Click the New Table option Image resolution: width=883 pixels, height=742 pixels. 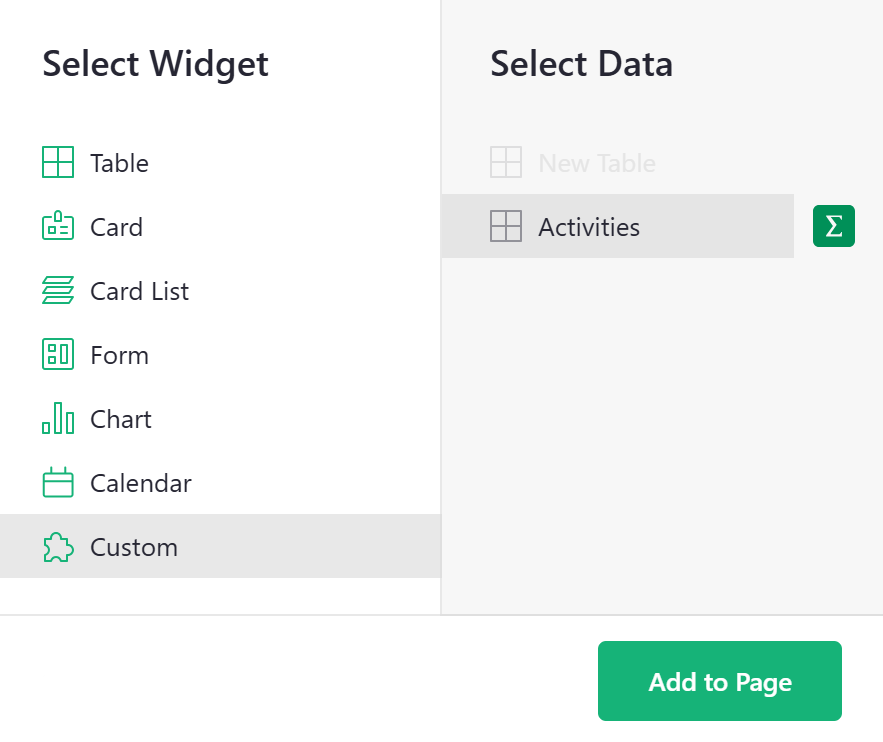598,162
